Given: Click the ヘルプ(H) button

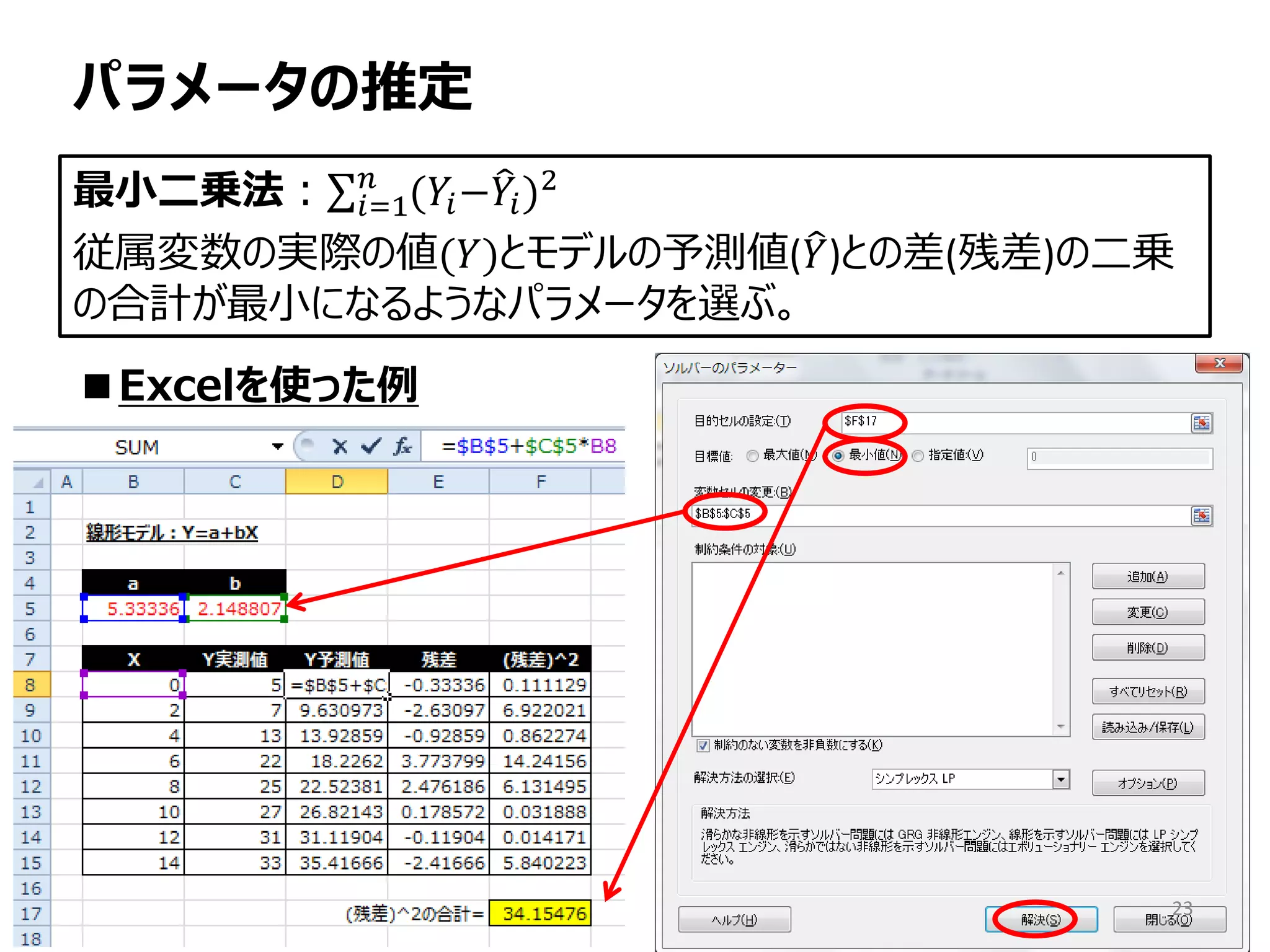Looking at the screenshot, I should [734, 919].
